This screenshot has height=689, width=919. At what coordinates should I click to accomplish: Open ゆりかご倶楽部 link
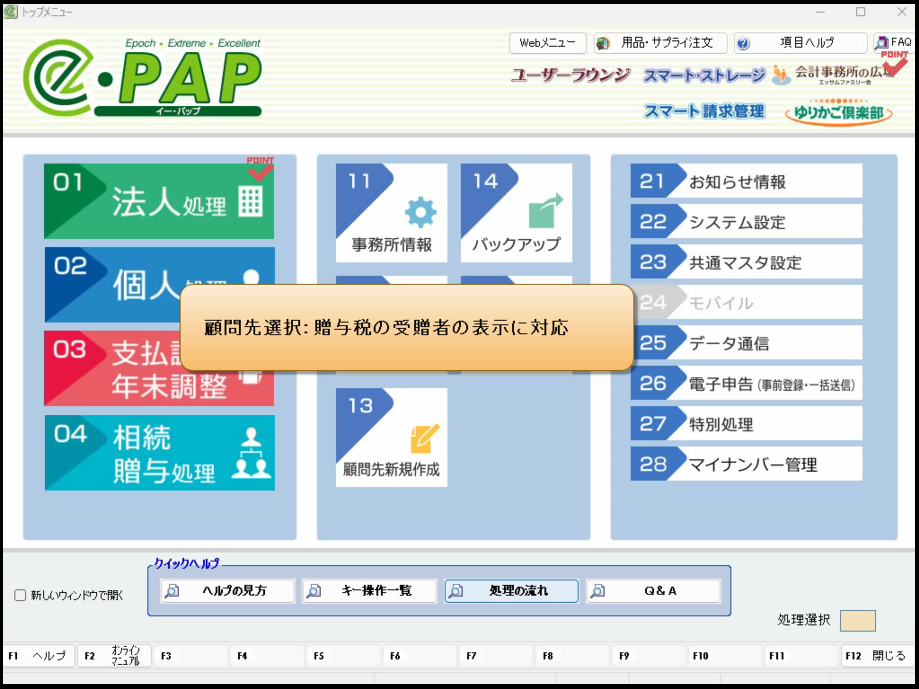pyautogui.click(x=839, y=112)
